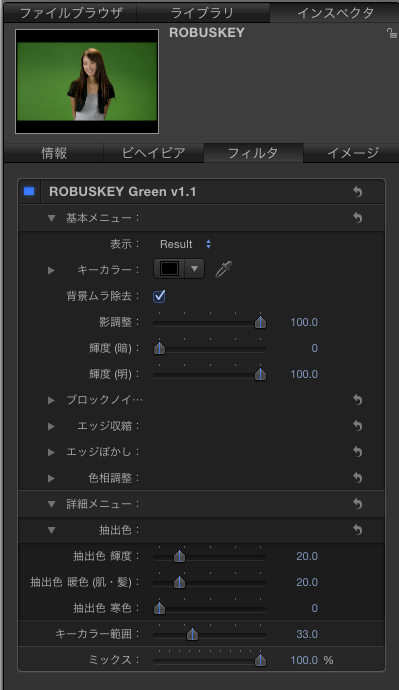Reset the ROBUSKEY Green v1.1 filter
This screenshot has width=399, height=690.
point(358,191)
